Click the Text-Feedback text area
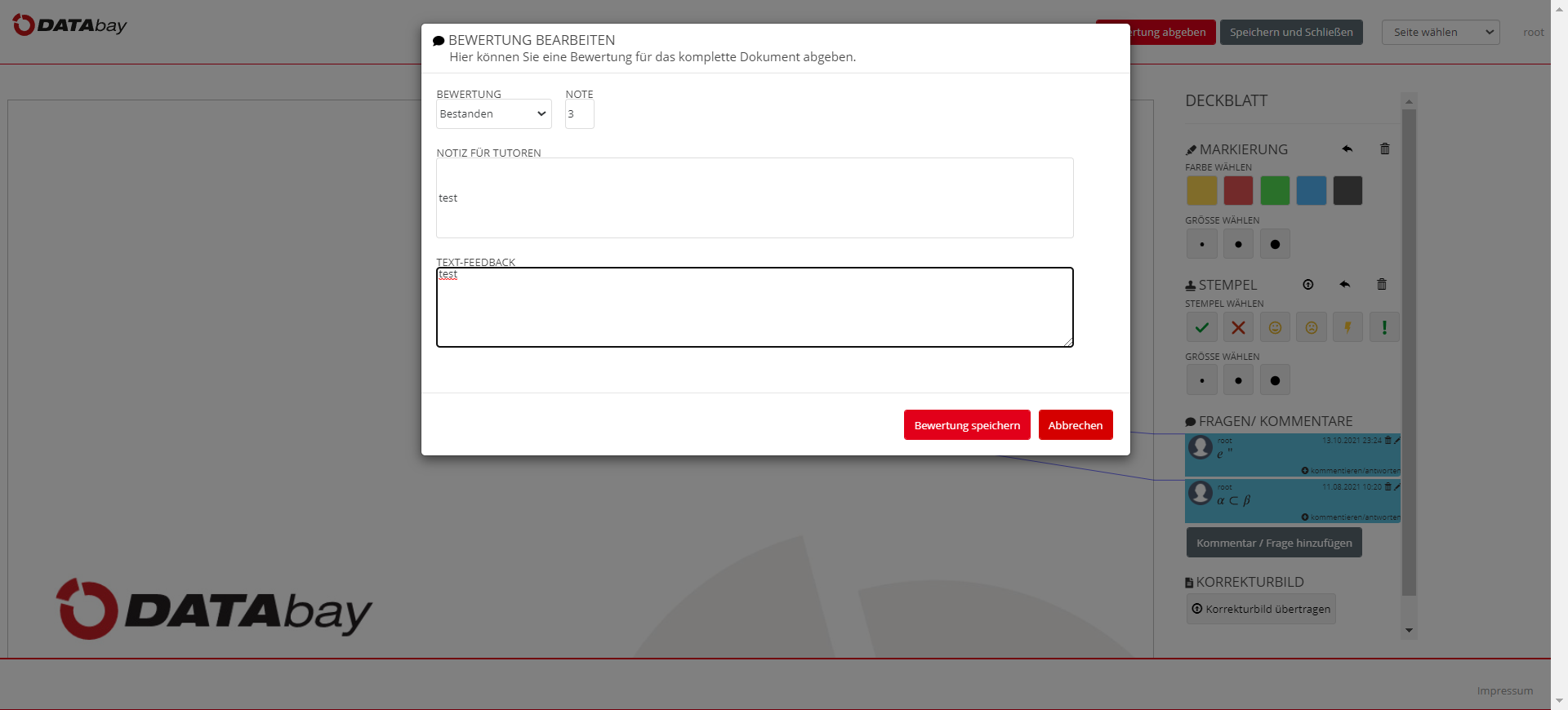The image size is (1568, 710). (755, 307)
